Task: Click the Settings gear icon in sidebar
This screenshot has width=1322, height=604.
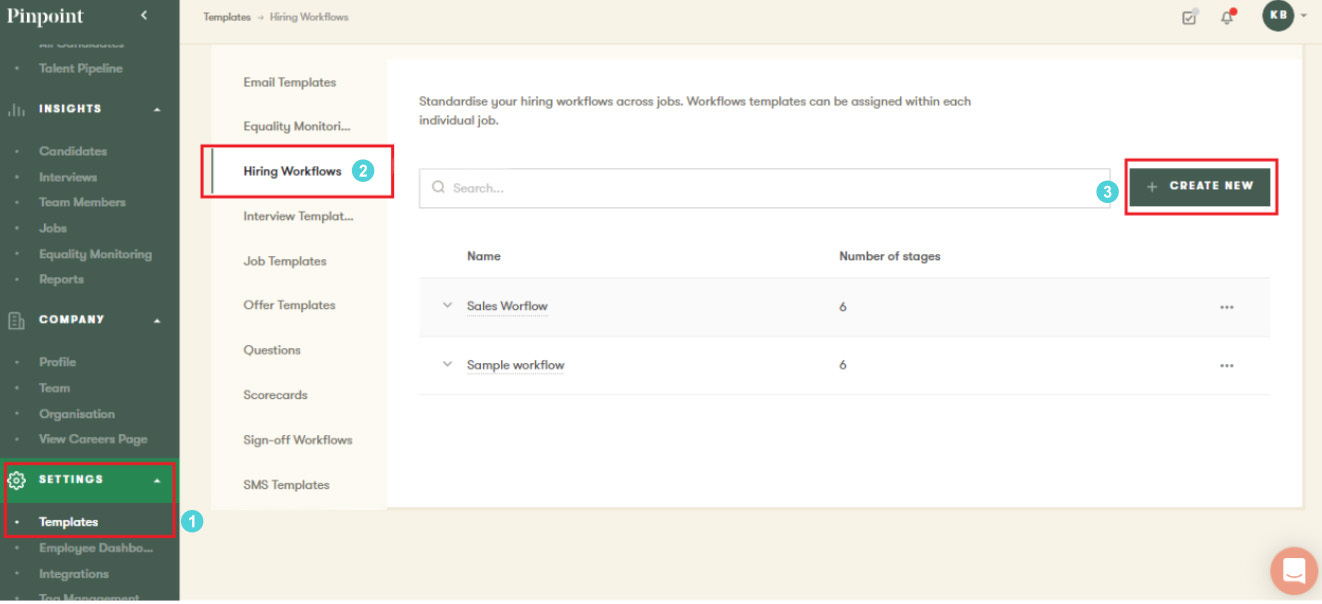Action: point(16,480)
